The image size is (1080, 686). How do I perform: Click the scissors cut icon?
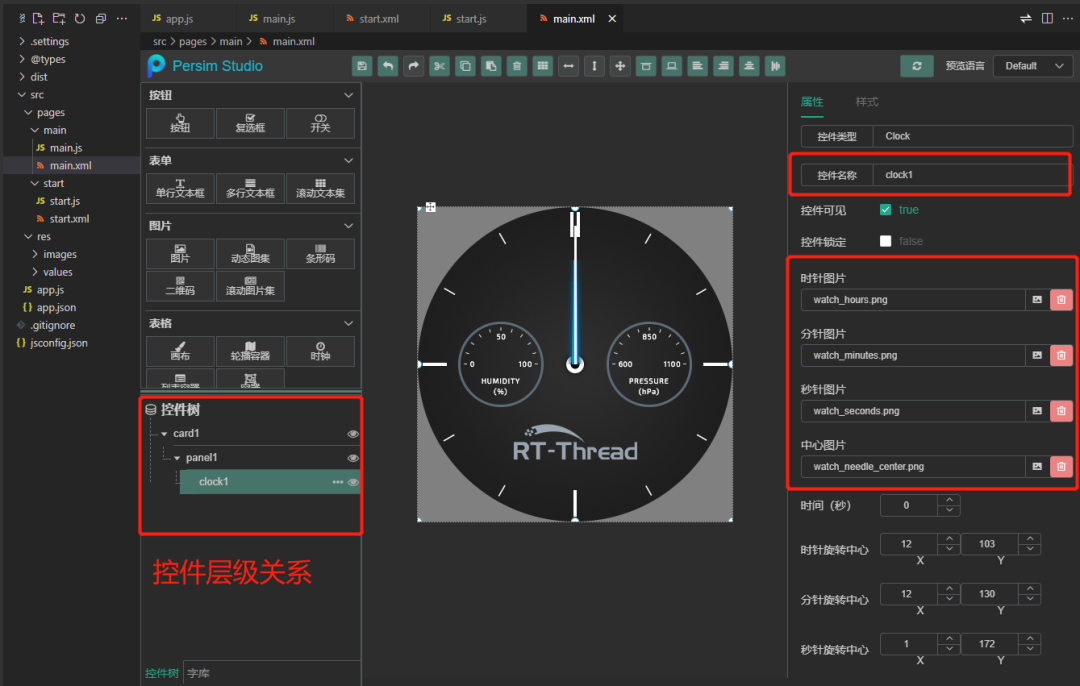click(x=439, y=66)
